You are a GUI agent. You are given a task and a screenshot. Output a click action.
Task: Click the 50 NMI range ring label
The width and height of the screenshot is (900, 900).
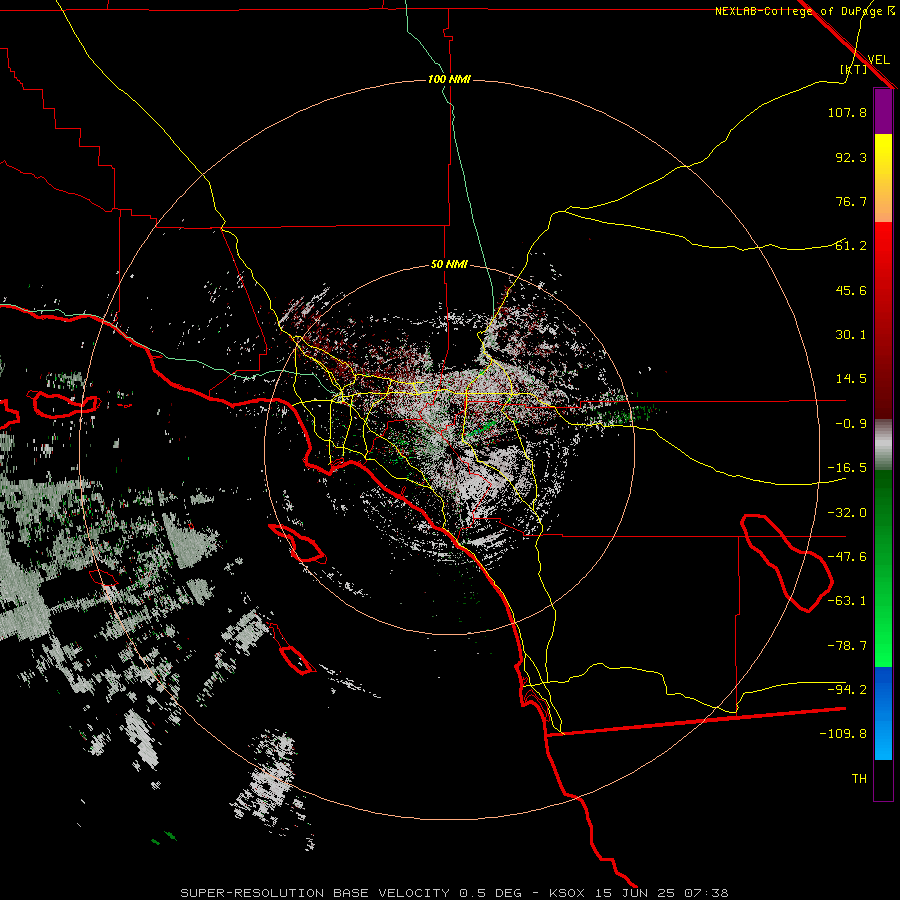449,264
